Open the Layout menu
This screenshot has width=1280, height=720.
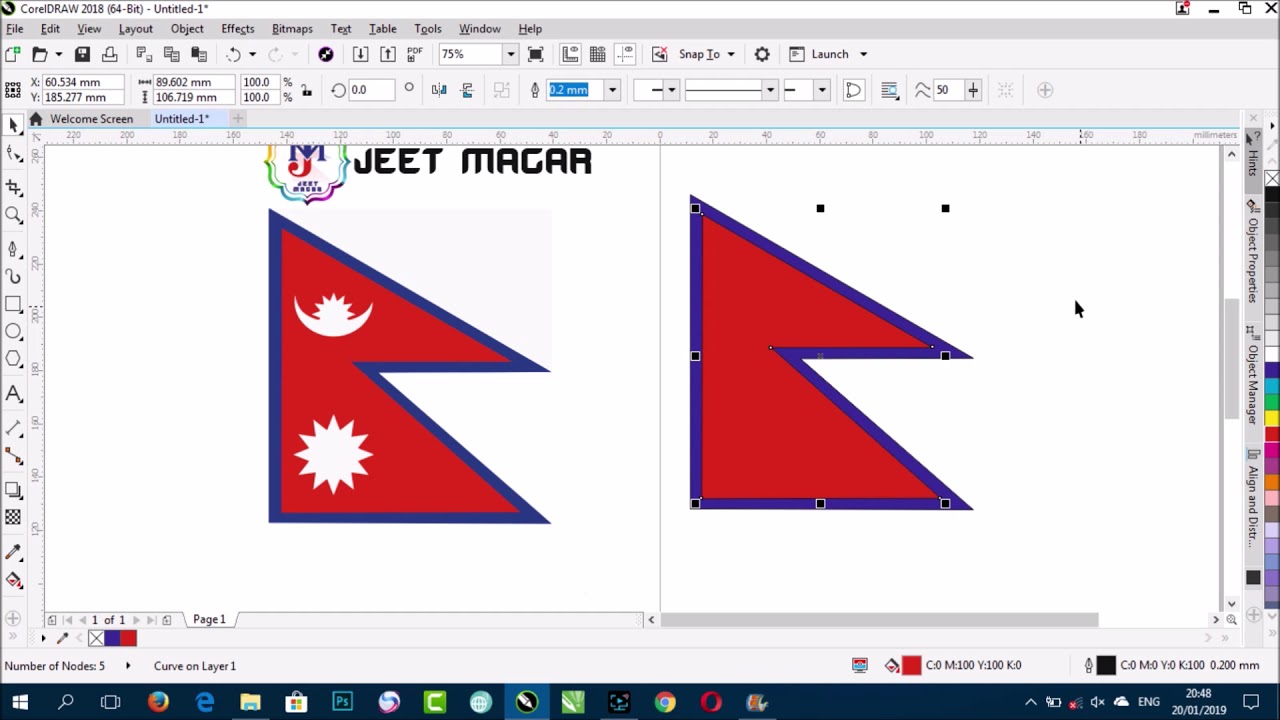click(135, 29)
